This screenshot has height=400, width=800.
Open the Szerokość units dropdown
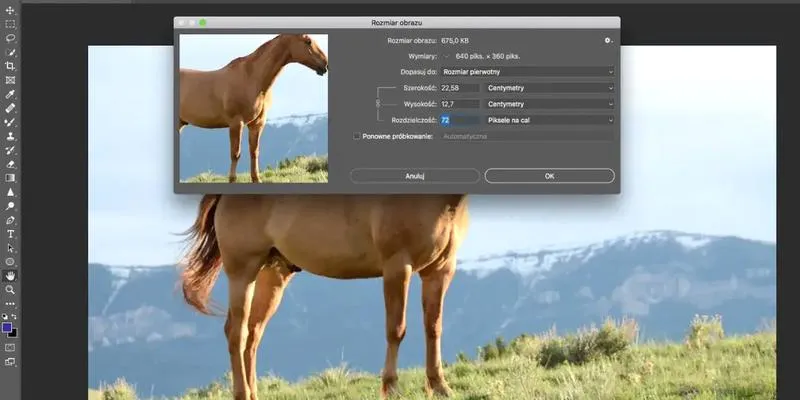click(x=549, y=88)
